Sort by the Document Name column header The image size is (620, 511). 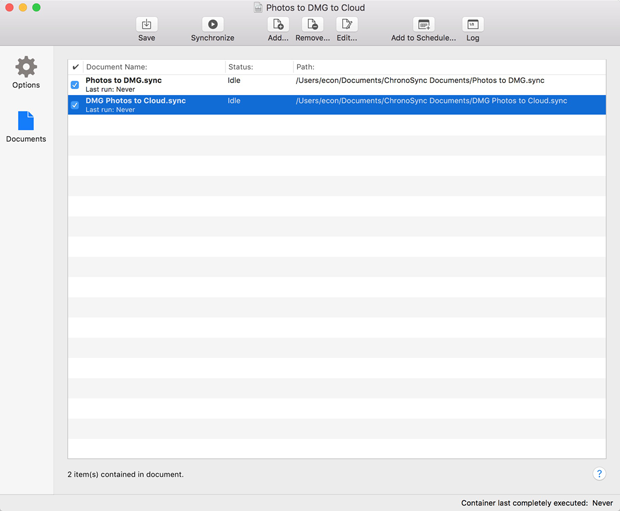tap(154, 67)
